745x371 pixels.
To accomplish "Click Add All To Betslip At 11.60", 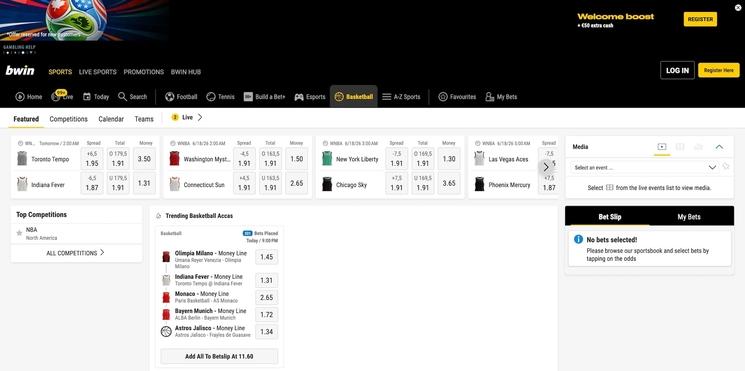I will click(x=219, y=356).
